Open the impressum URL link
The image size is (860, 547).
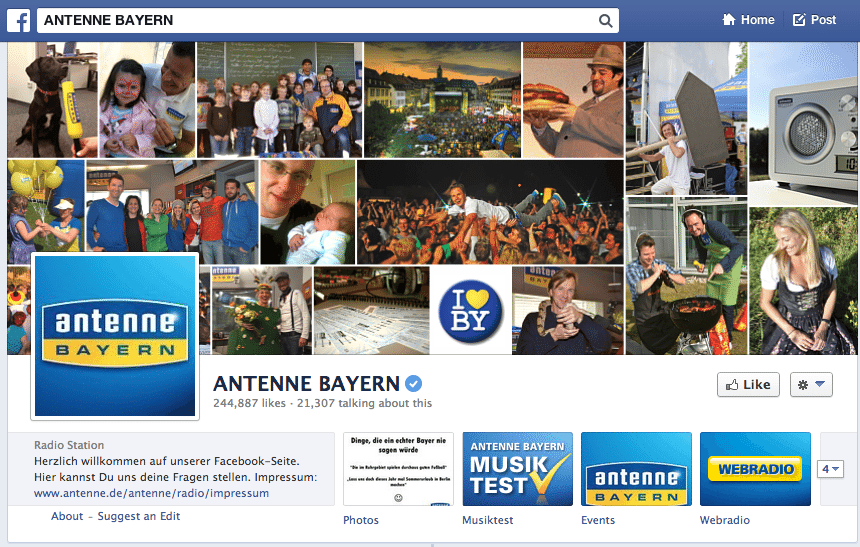click(151, 493)
